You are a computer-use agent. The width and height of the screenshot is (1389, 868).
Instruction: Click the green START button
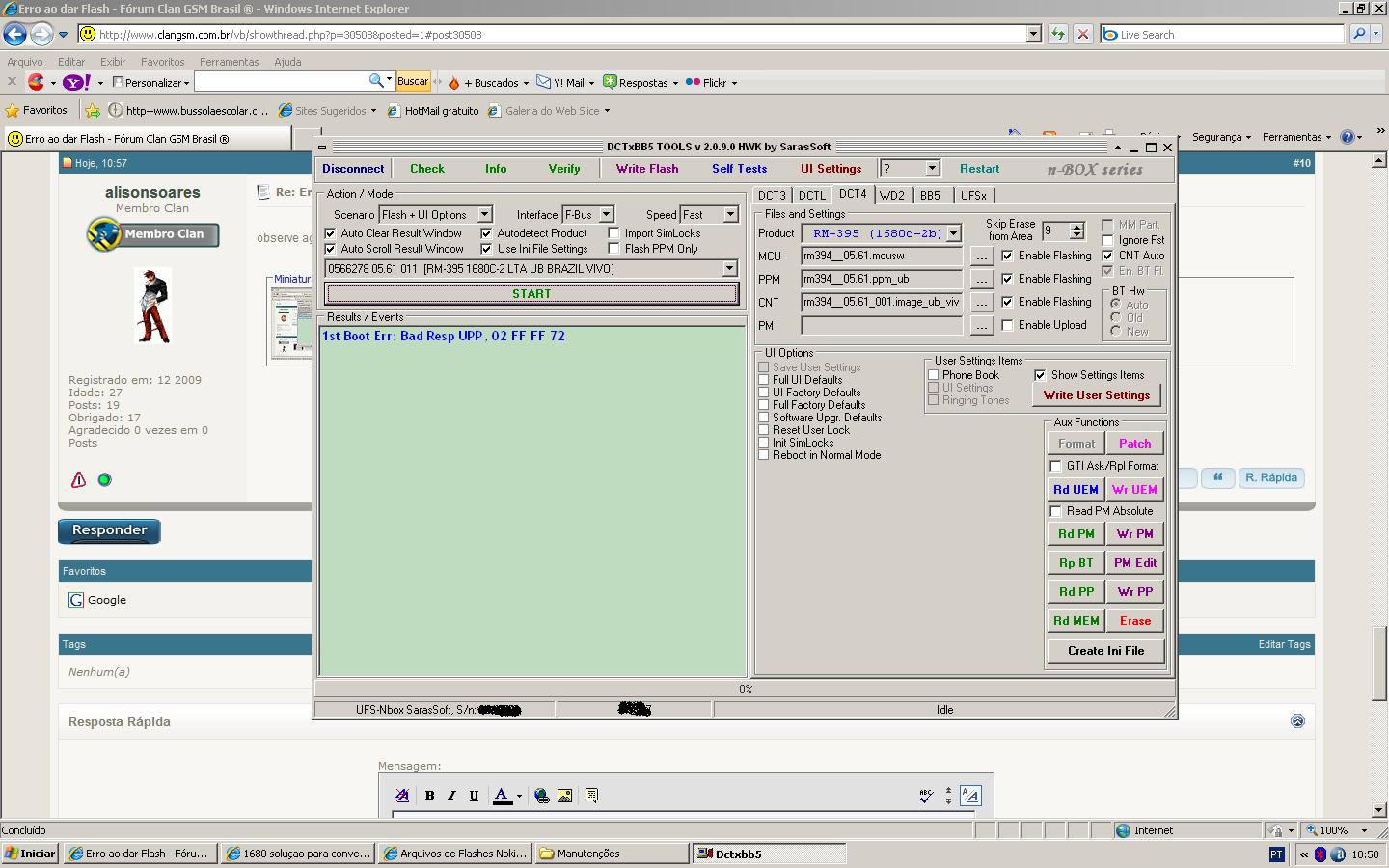pyautogui.click(x=531, y=294)
